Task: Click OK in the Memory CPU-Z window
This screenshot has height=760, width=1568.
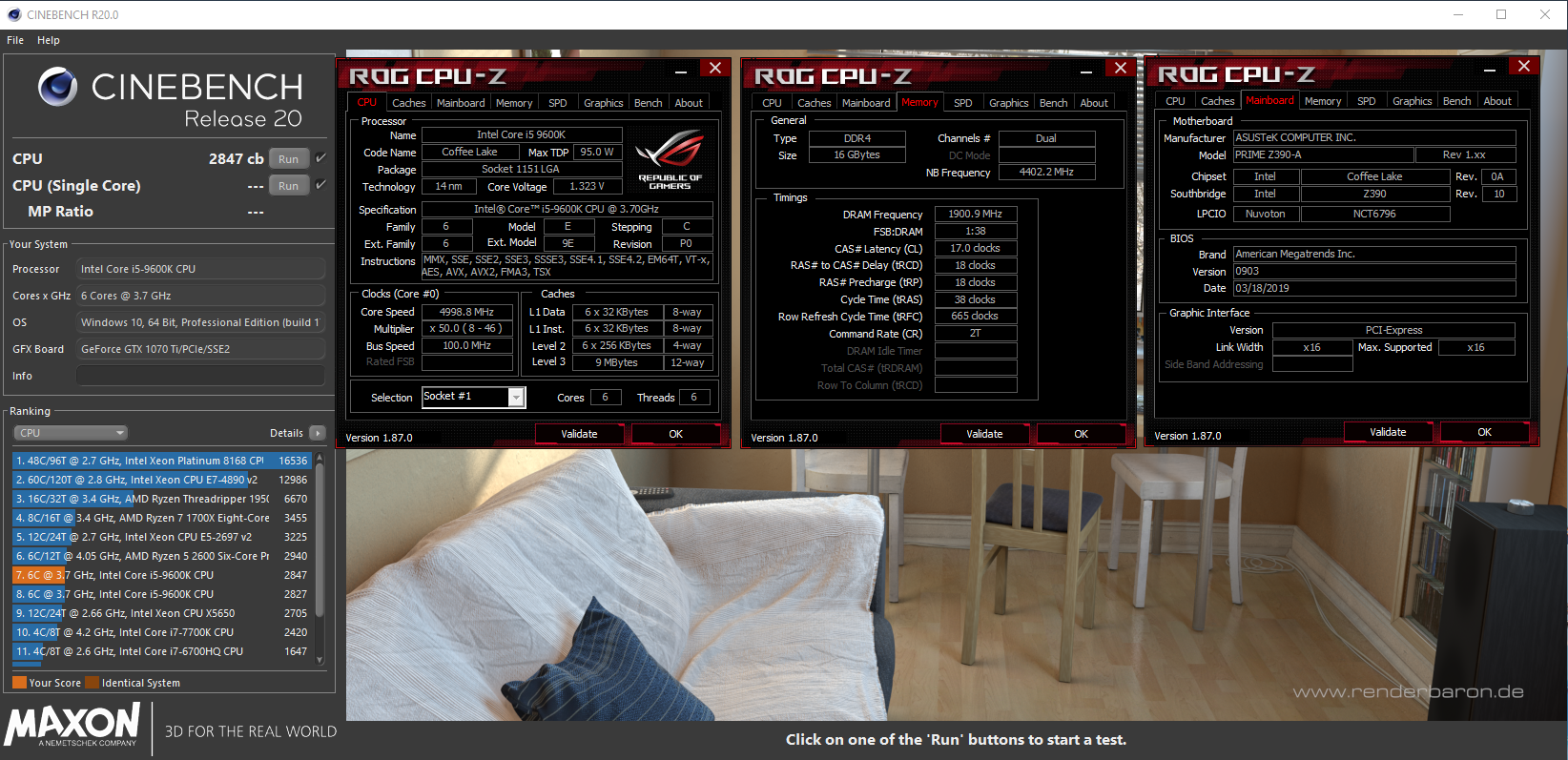Action: point(1081,434)
